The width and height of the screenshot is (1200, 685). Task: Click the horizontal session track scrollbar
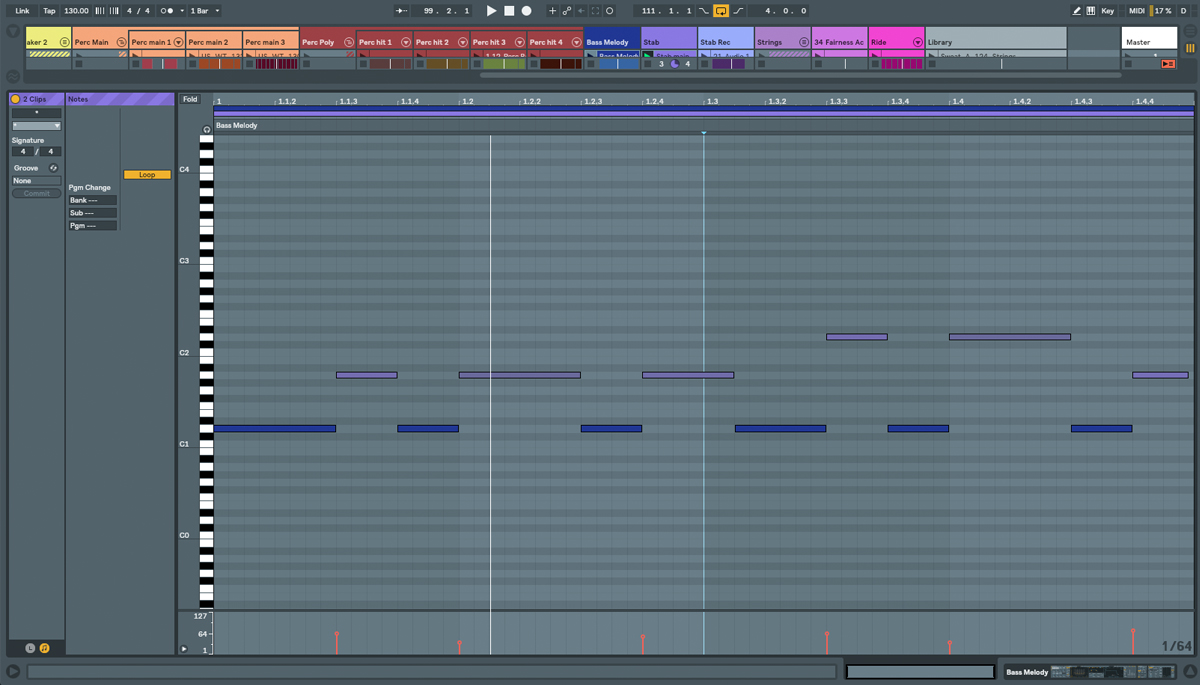click(x=800, y=75)
